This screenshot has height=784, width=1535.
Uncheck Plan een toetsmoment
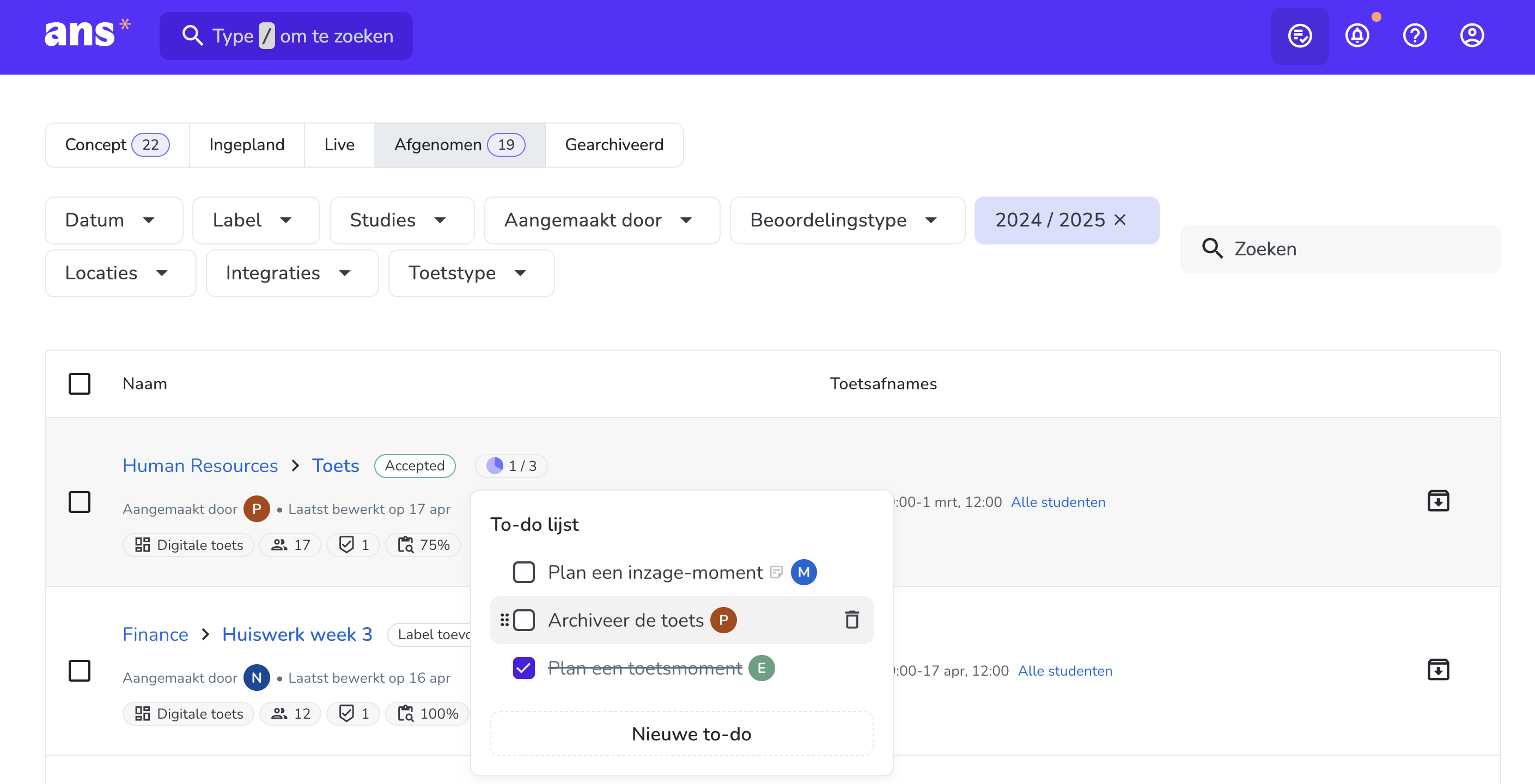coord(524,668)
